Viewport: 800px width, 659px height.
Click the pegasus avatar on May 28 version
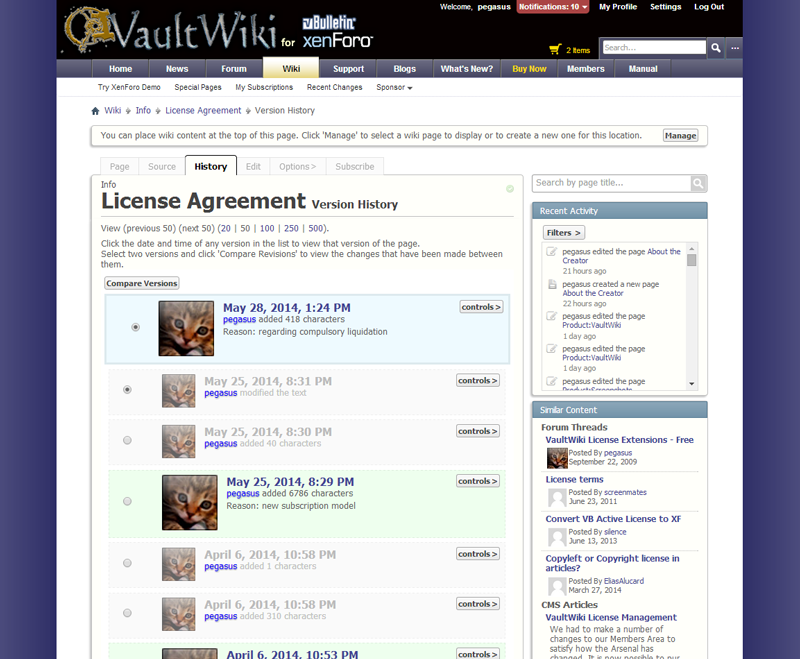186,328
